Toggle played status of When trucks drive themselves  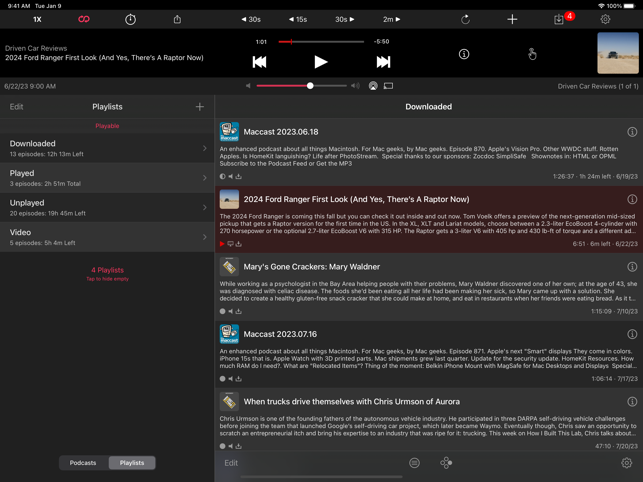pos(222,446)
